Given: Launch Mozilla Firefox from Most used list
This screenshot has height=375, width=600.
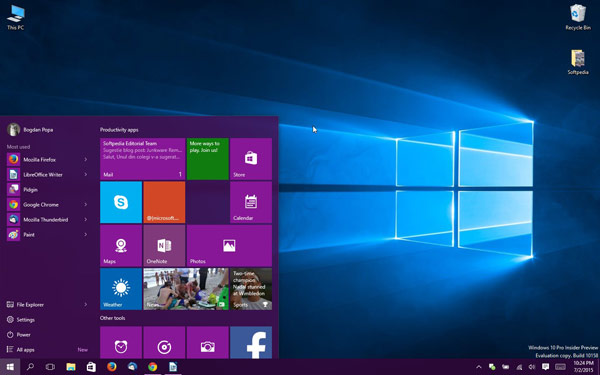Looking at the screenshot, I should click(47, 159).
